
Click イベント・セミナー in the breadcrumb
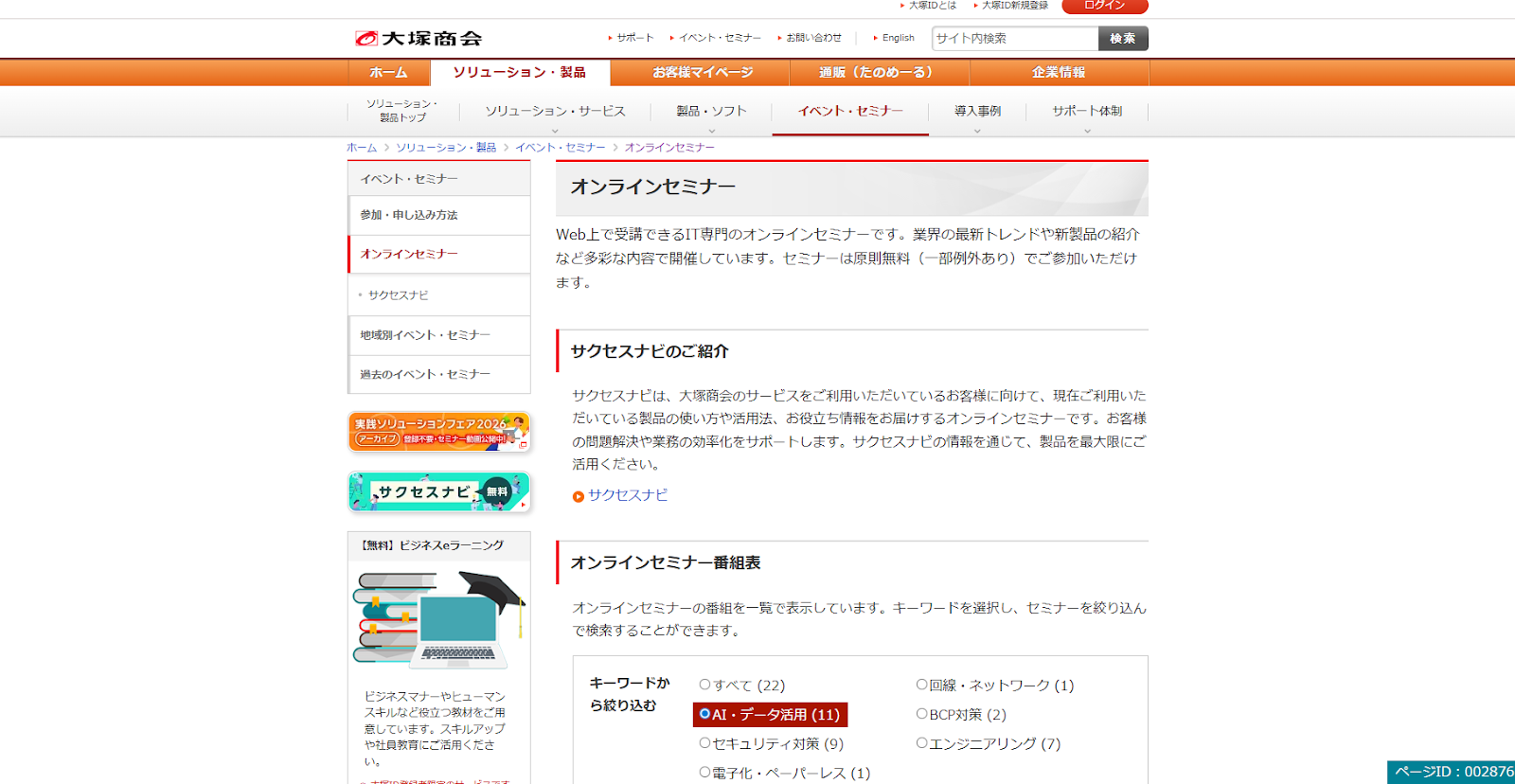tap(561, 148)
